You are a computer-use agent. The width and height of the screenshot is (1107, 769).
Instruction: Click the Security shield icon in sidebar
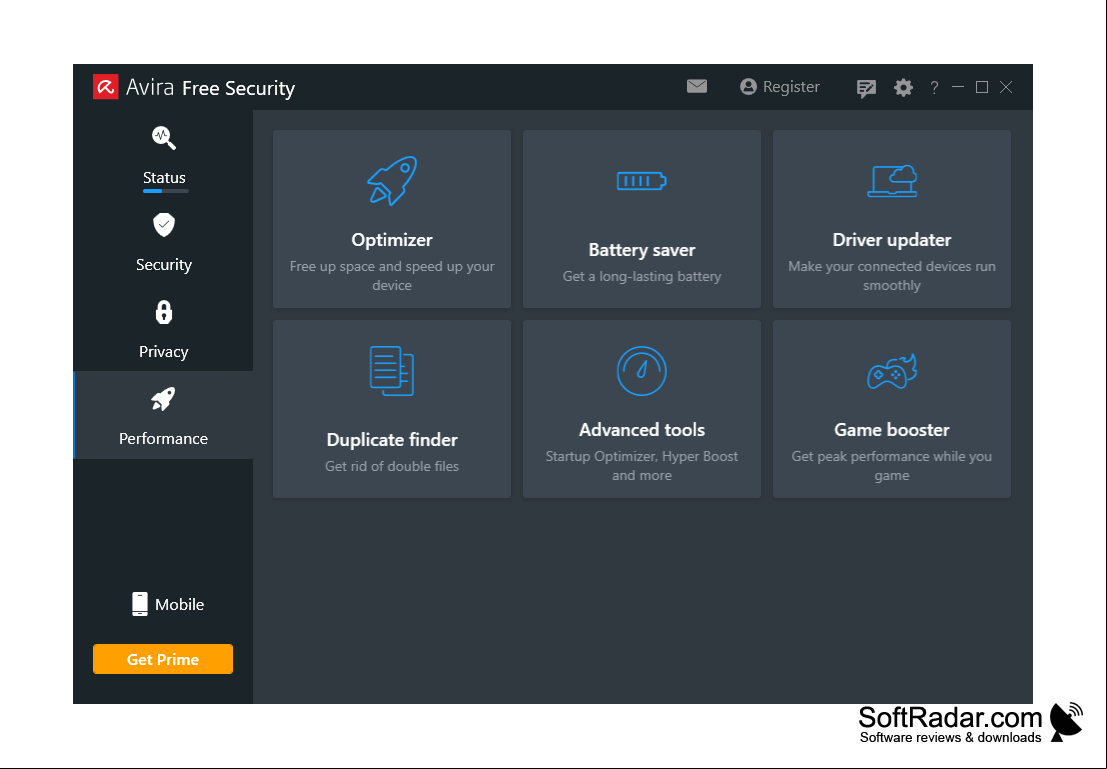164,225
